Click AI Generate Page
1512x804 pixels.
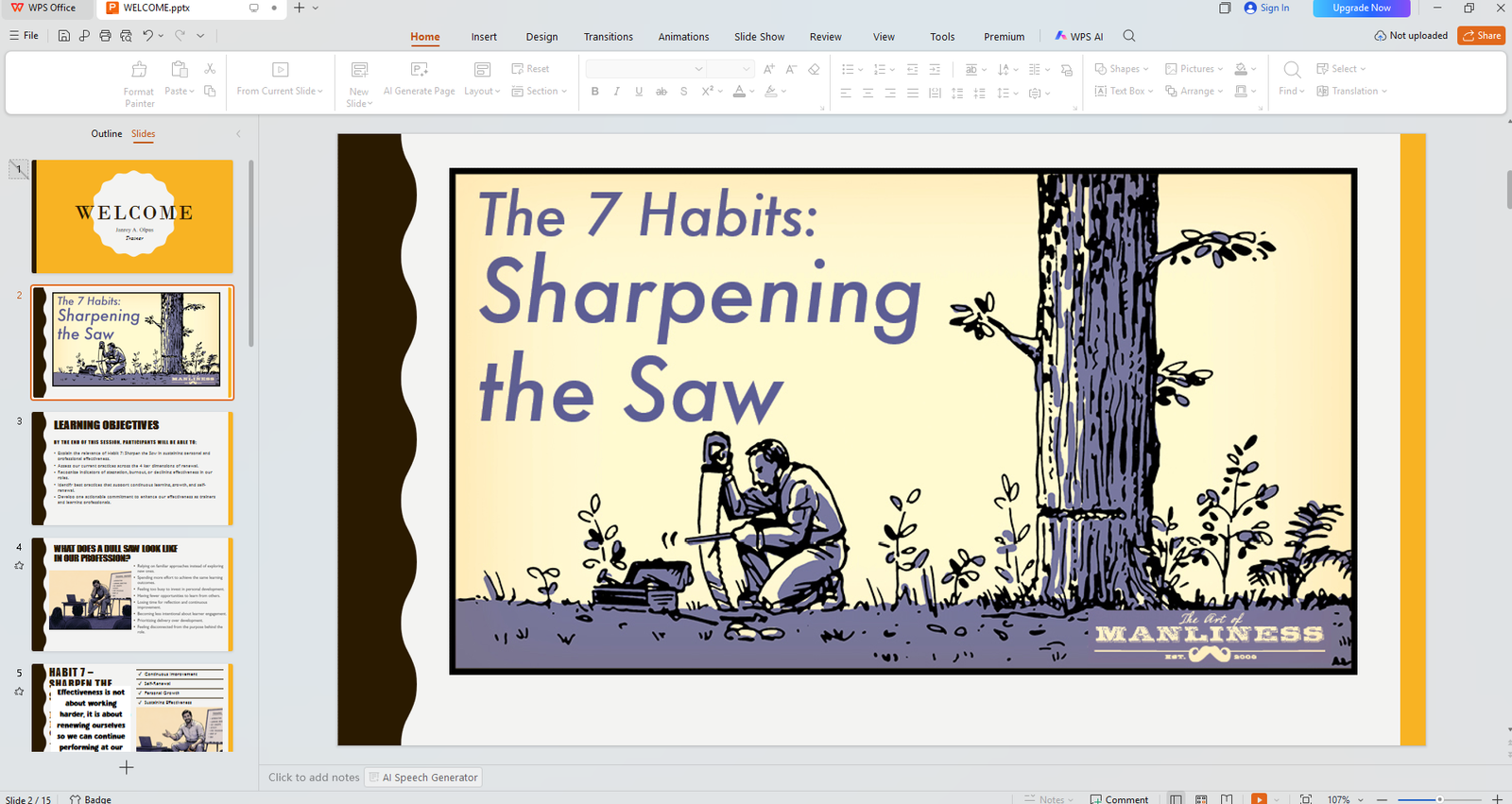[420, 78]
